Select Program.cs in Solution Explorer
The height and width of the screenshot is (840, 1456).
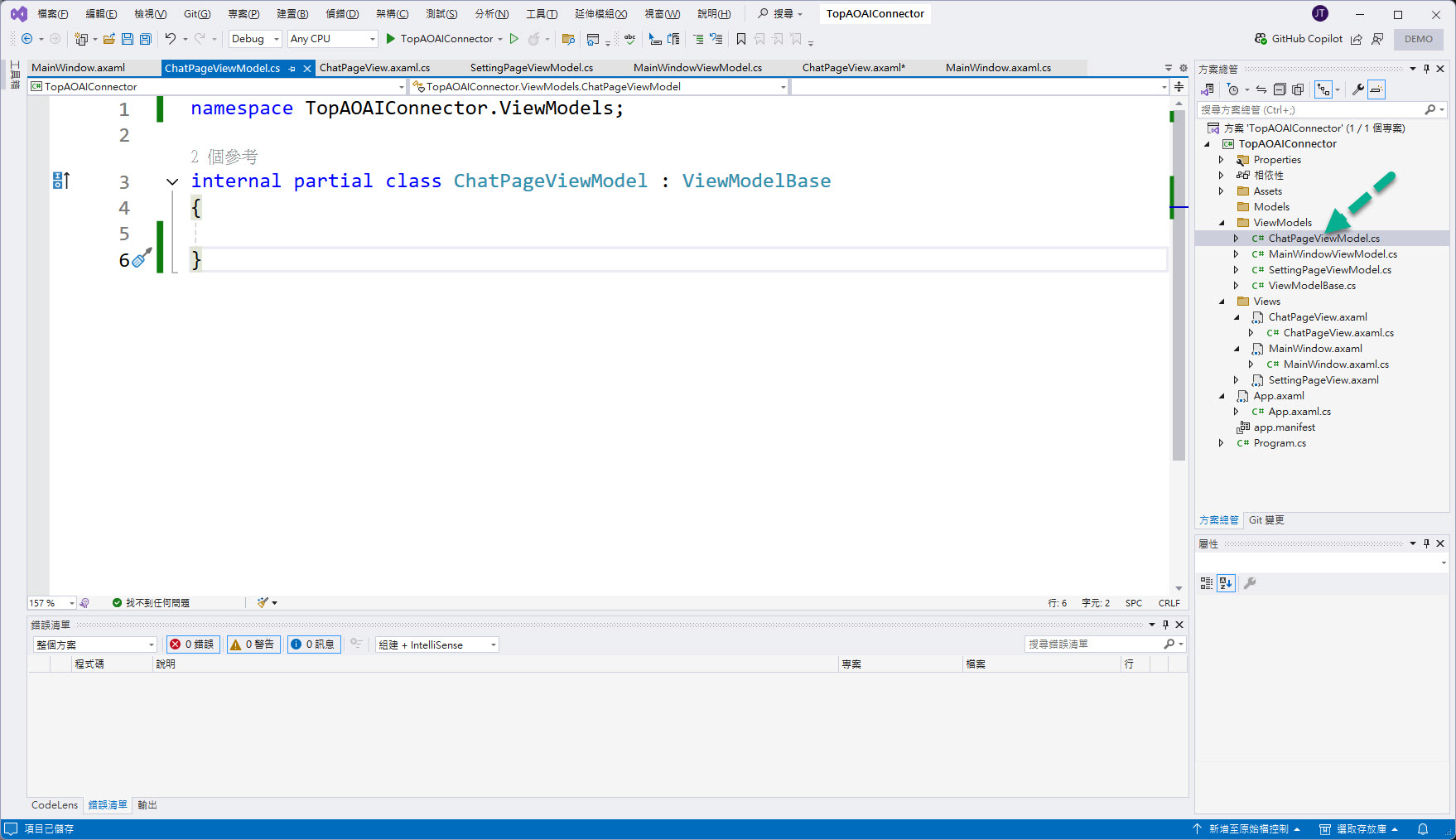pos(1280,443)
